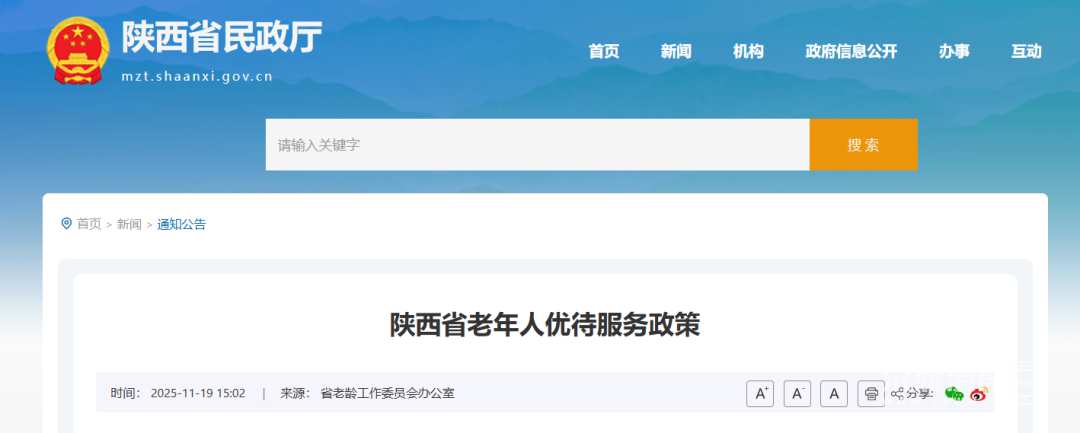Image resolution: width=1080 pixels, height=433 pixels.
Task: Open the 通知公告 breadcrumb link
Action: (x=181, y=224)
